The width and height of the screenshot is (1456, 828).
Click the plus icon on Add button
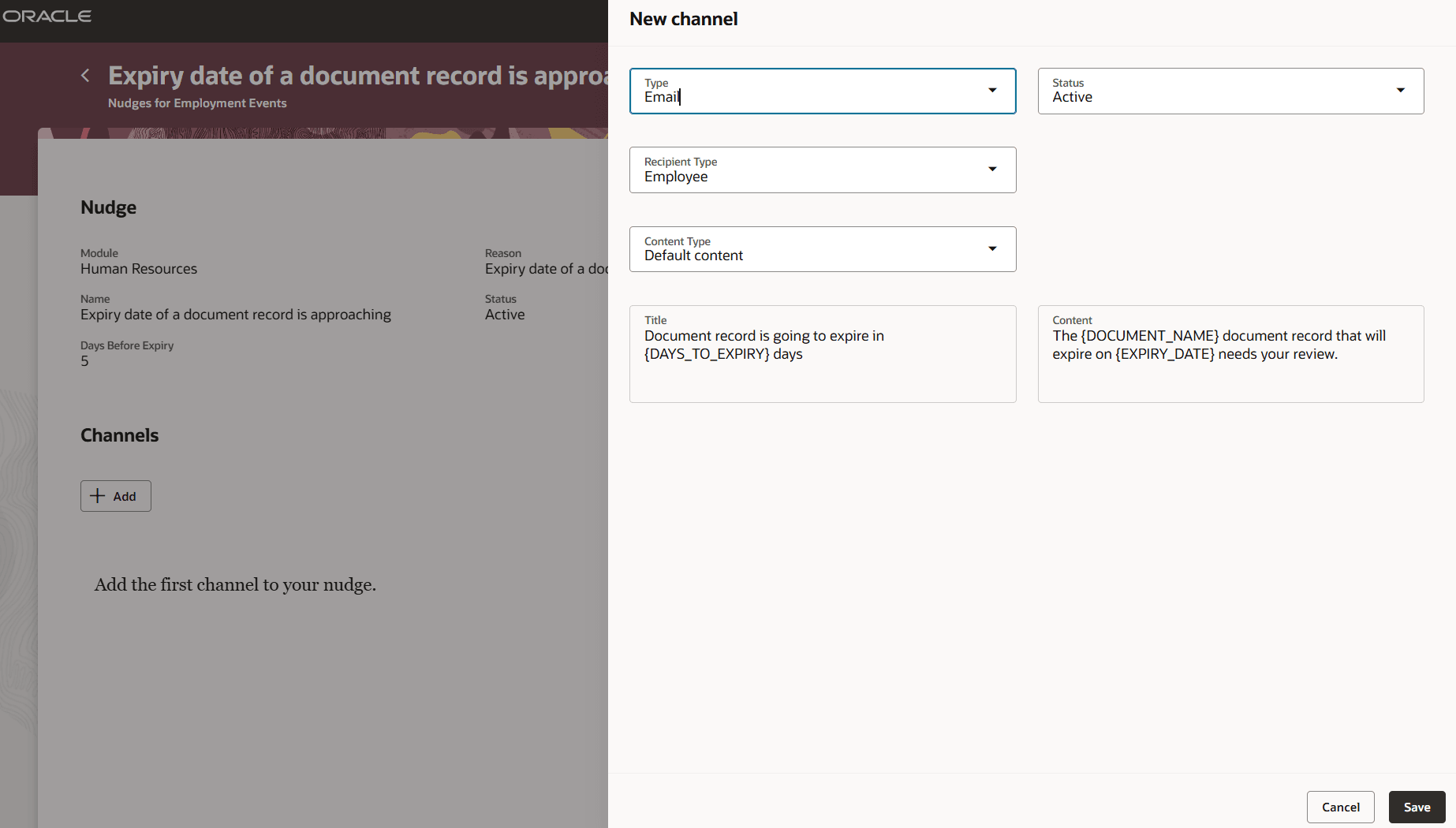98,495
